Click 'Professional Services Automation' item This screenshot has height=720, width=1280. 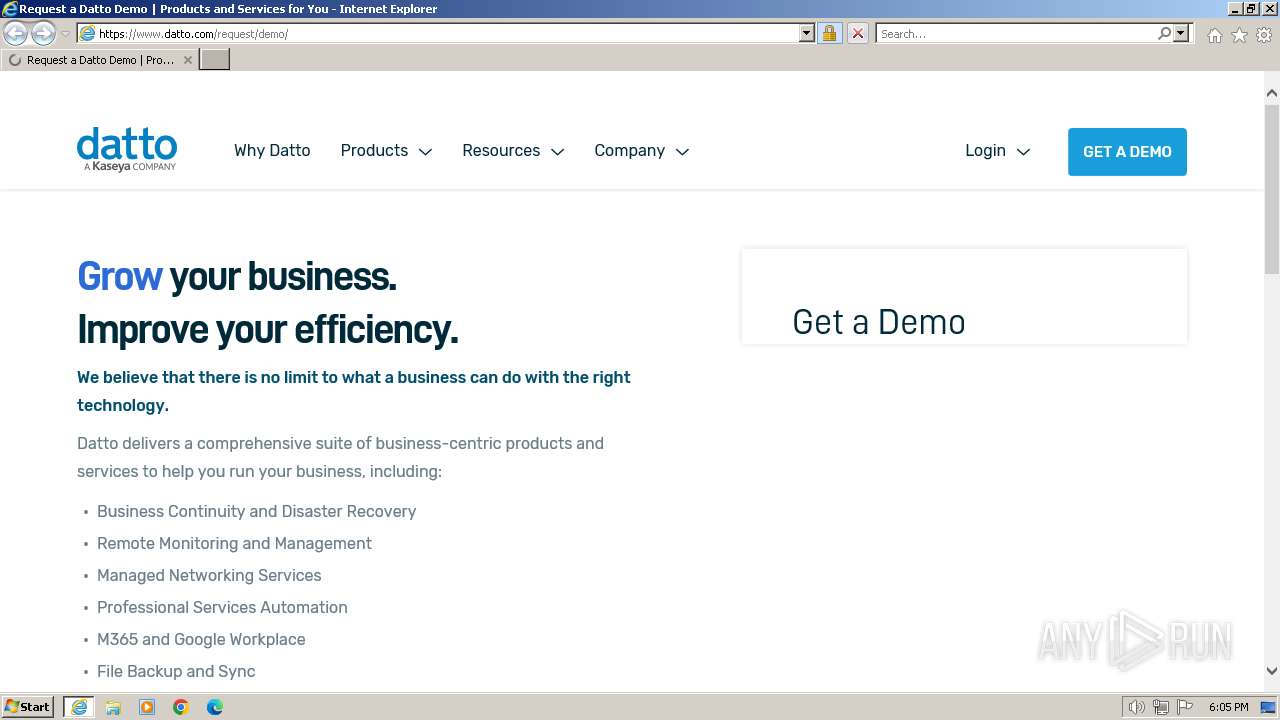tap(222, 607)
